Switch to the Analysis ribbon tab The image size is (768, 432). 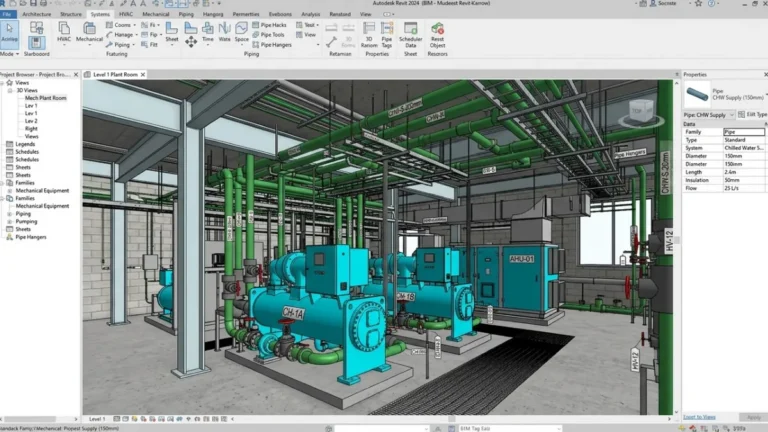click(311, 14)
